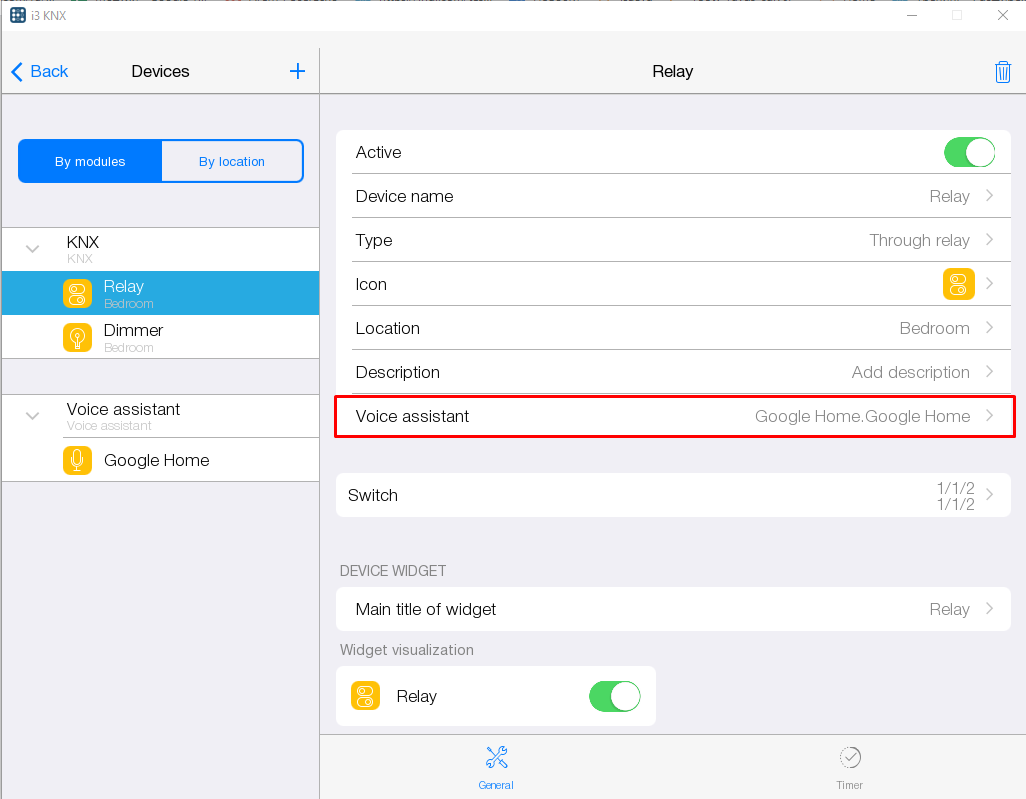Click the Google Home microphone icon
Screen dimensions: 1026x799
click(x=78, y=460)
